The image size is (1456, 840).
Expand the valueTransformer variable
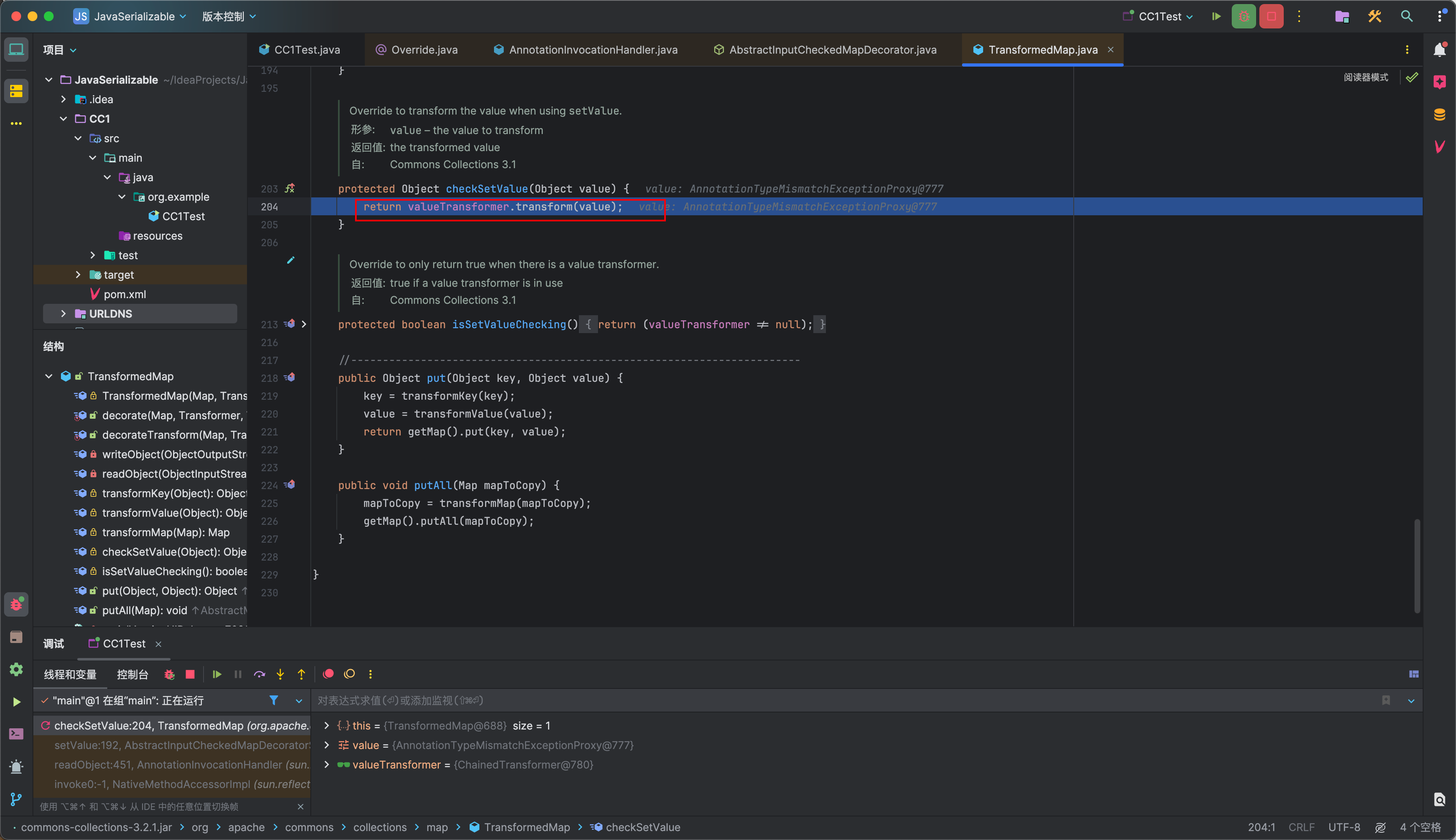tap(327, 764)
